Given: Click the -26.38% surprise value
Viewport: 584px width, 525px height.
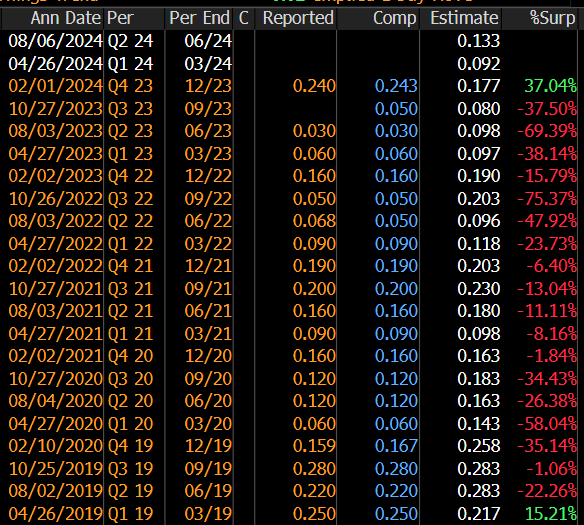Looking at the screenshot, I should pos(547,401).
